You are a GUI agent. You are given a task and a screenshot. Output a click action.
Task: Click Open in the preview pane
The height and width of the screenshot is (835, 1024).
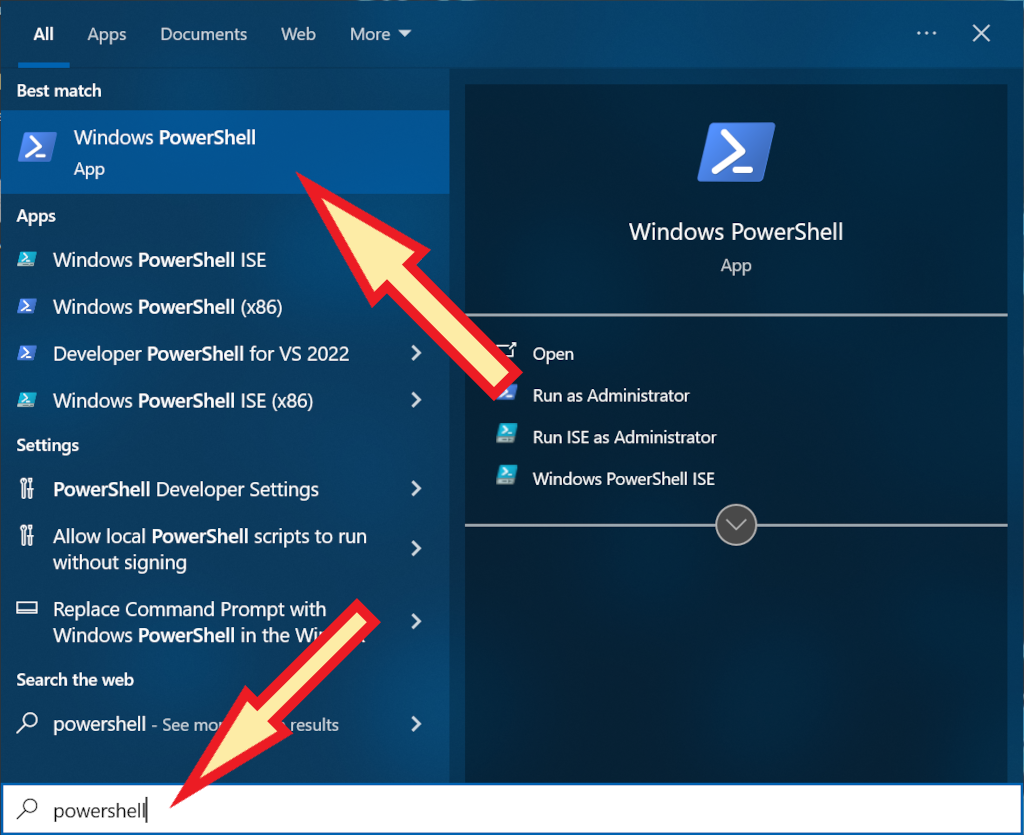553,354
